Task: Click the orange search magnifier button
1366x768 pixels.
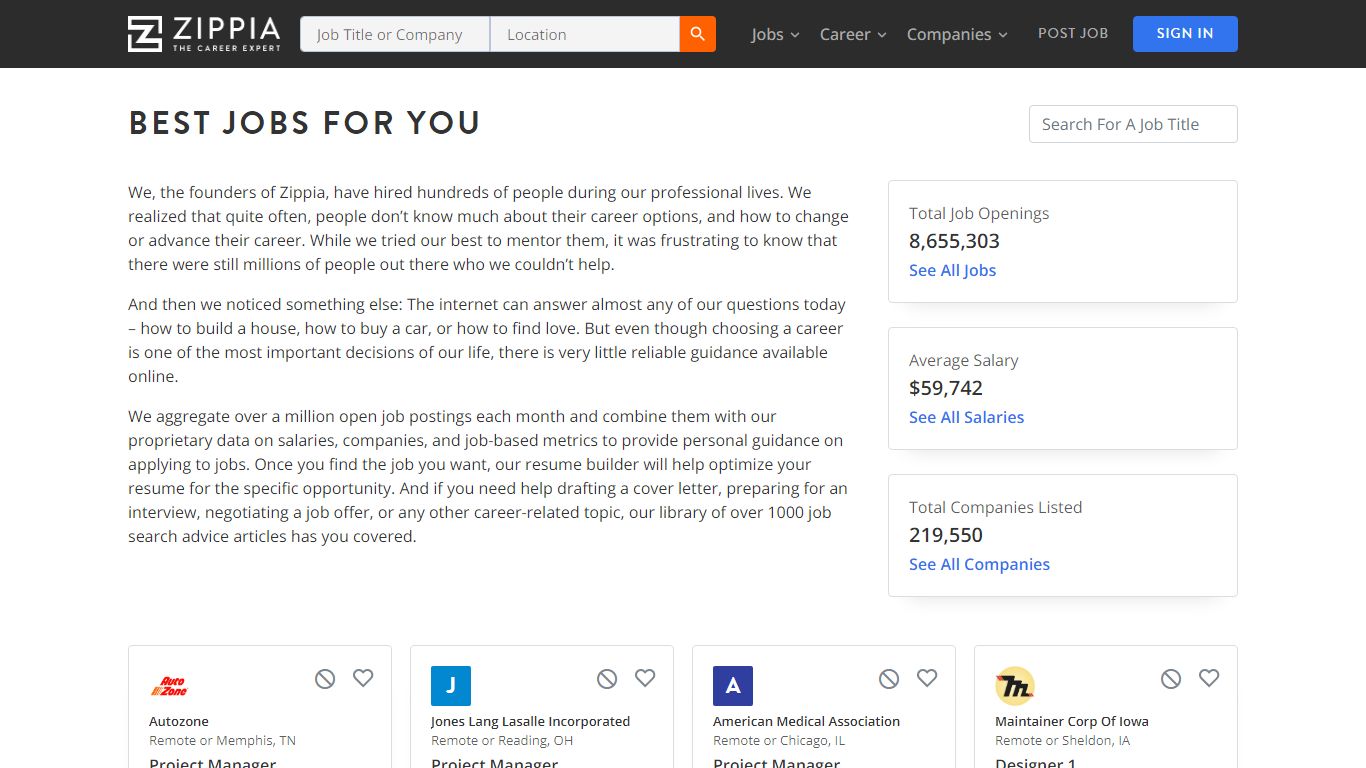Action: (698, 34)
